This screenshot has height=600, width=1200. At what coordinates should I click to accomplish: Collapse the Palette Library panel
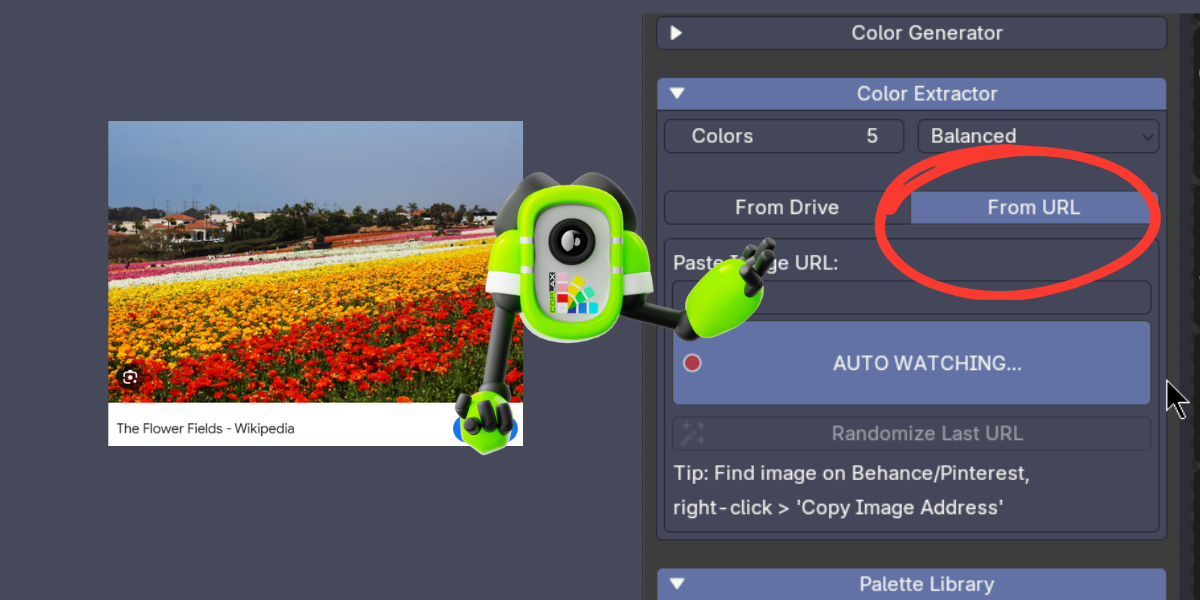(x=911, y=584)
